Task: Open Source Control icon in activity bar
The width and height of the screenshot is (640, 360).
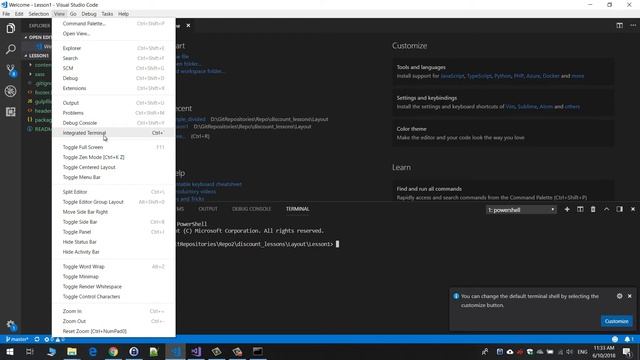Action: click(11, 70)
